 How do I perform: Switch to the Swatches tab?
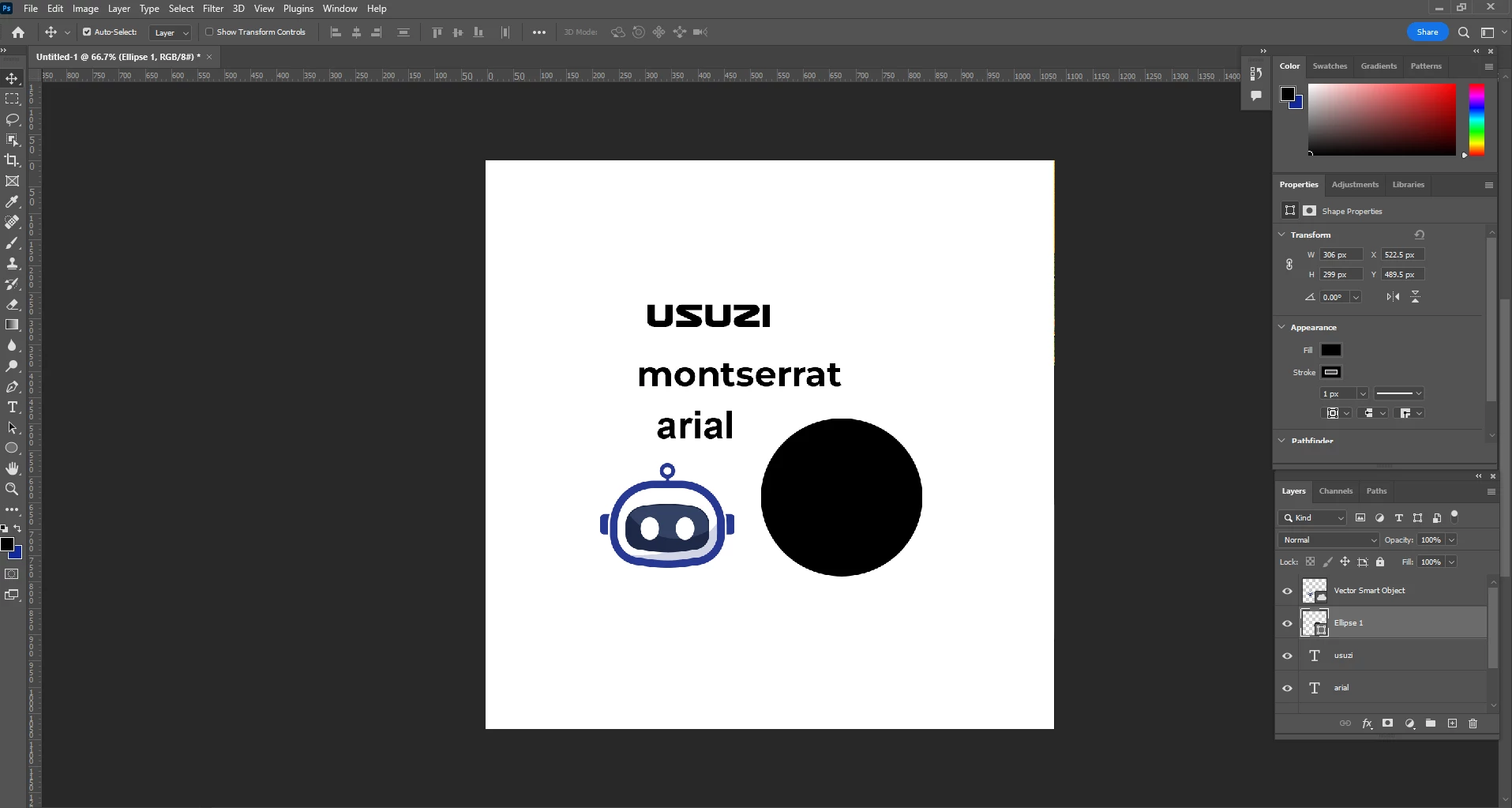tap(1330, 66)
